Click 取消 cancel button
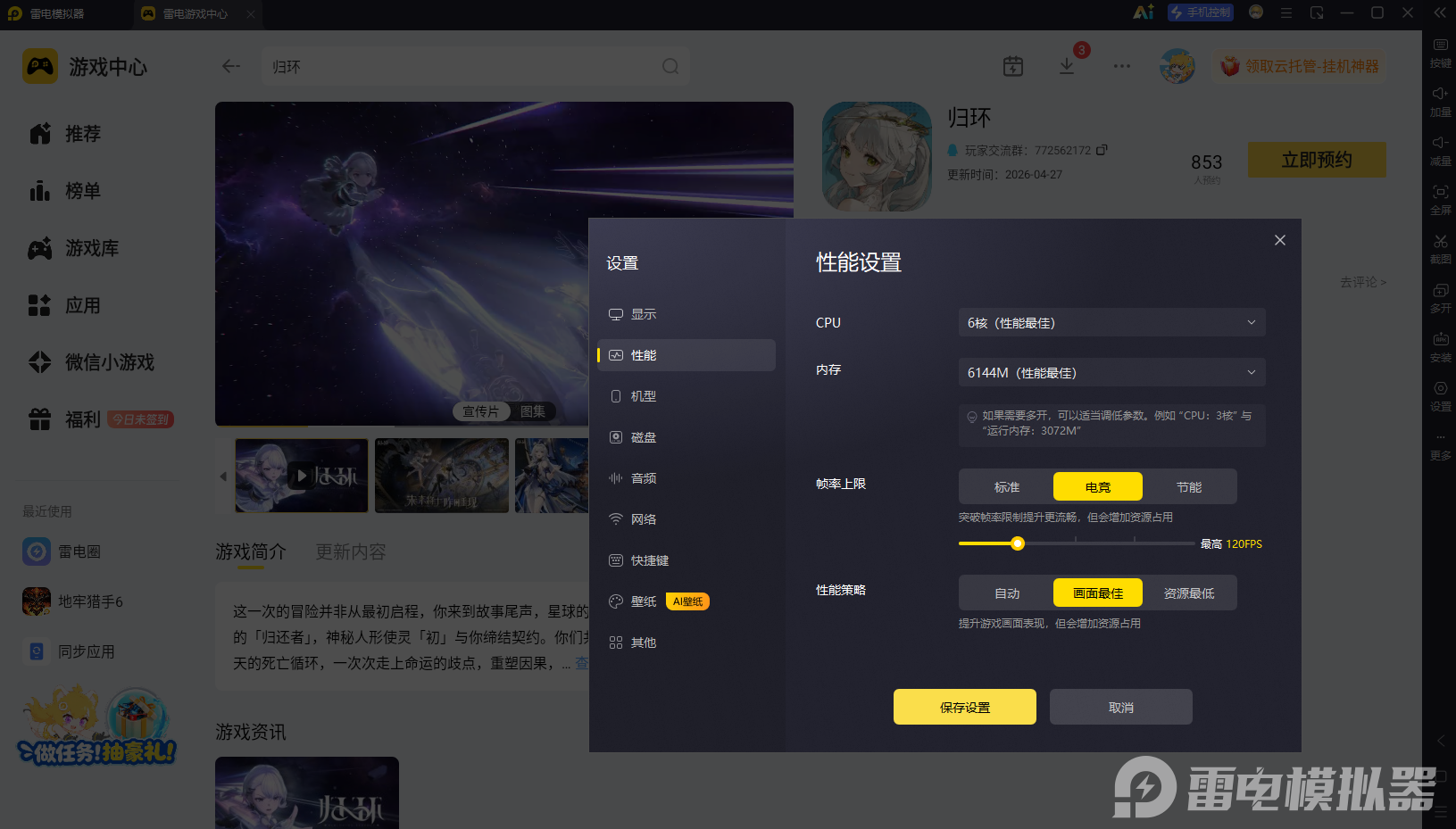1456x829 pixels. [1121, 707]
